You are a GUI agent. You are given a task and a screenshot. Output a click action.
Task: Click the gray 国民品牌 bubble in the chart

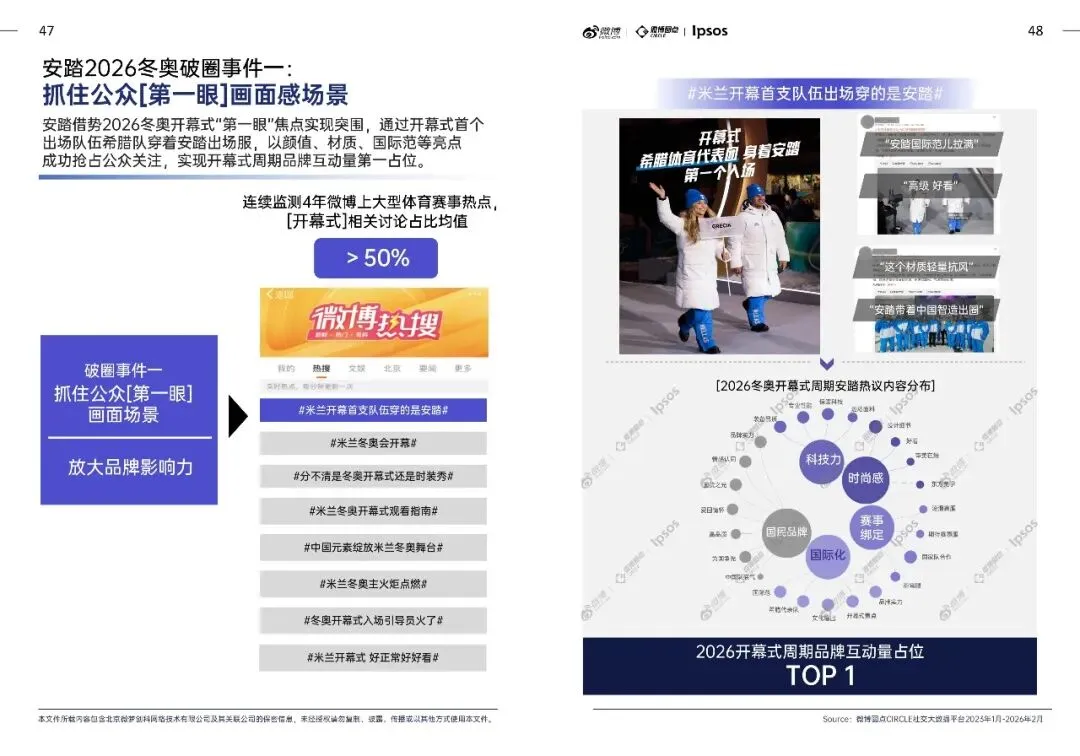pos(786,532)
